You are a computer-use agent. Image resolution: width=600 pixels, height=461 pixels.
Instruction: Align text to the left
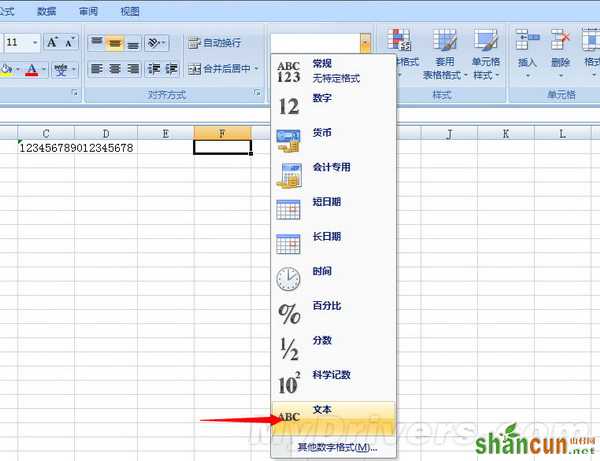pos(96,69)
